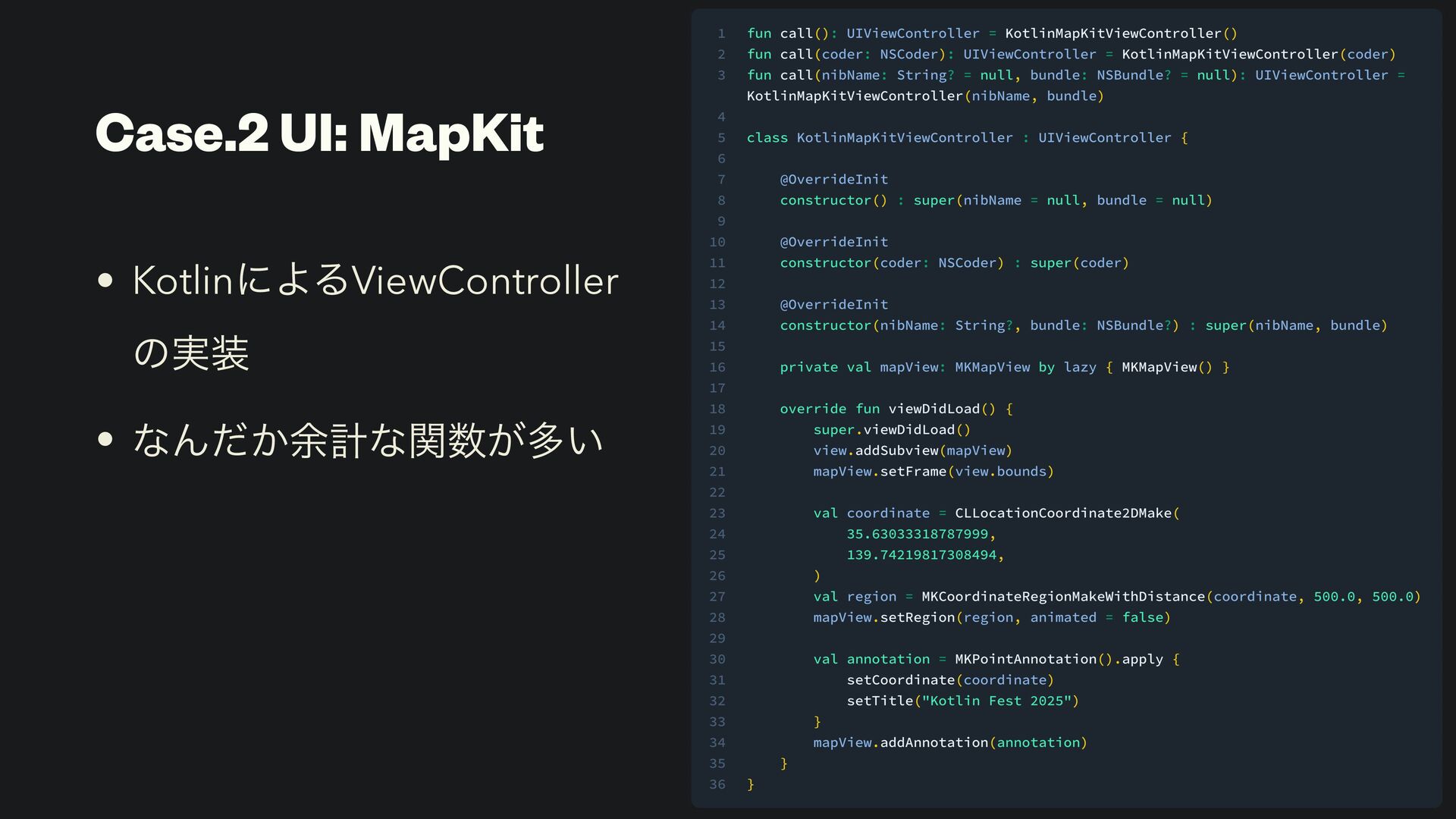Click the first @OverrideInit annotation
This screenshot has height=819, width=1456.
click(x=833, y=179)
